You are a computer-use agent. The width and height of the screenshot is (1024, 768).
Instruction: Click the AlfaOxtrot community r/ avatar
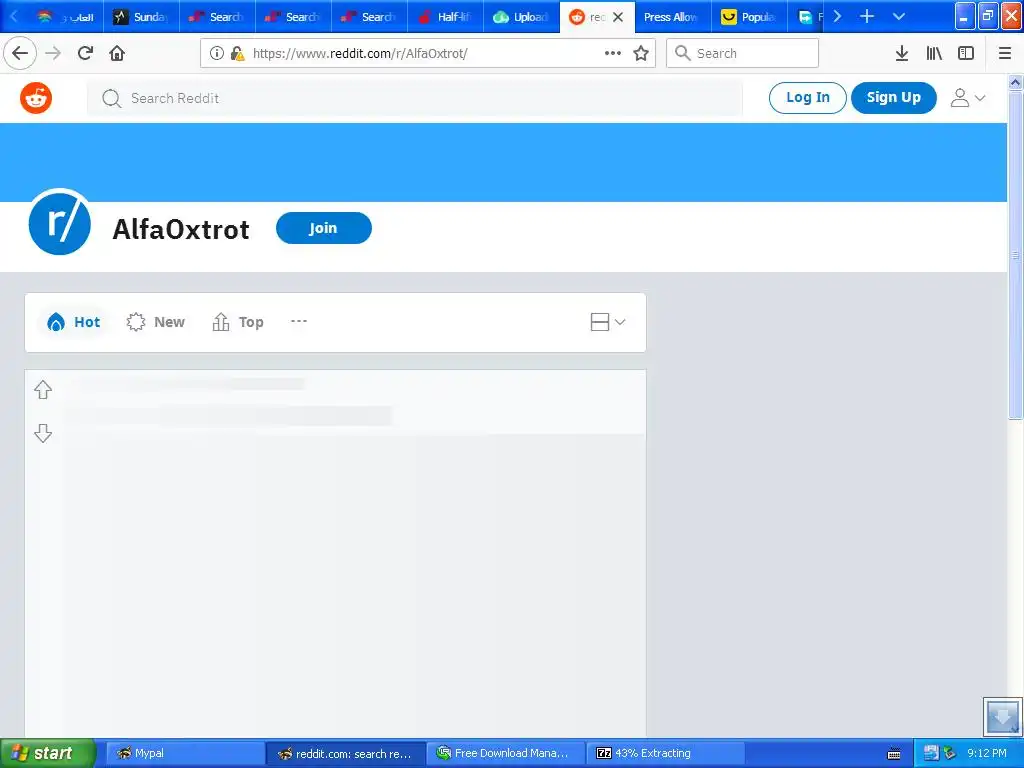pos(59,222)
